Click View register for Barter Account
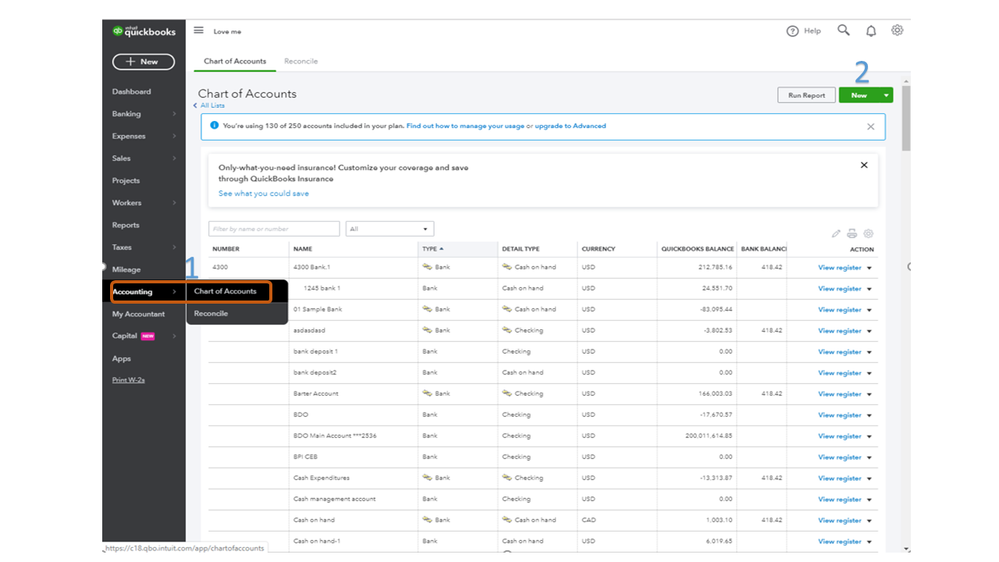This screenshot has height=562, width=999. click(839, 394)
